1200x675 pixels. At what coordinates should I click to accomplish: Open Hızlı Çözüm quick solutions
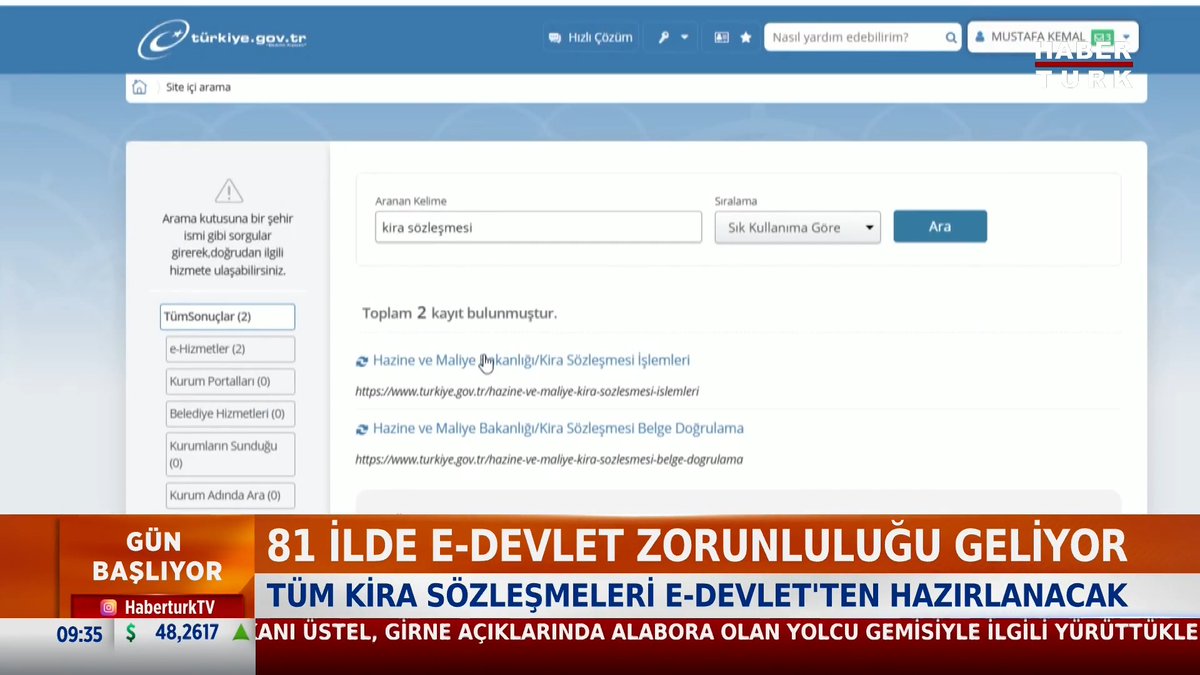tap(590, 37)
